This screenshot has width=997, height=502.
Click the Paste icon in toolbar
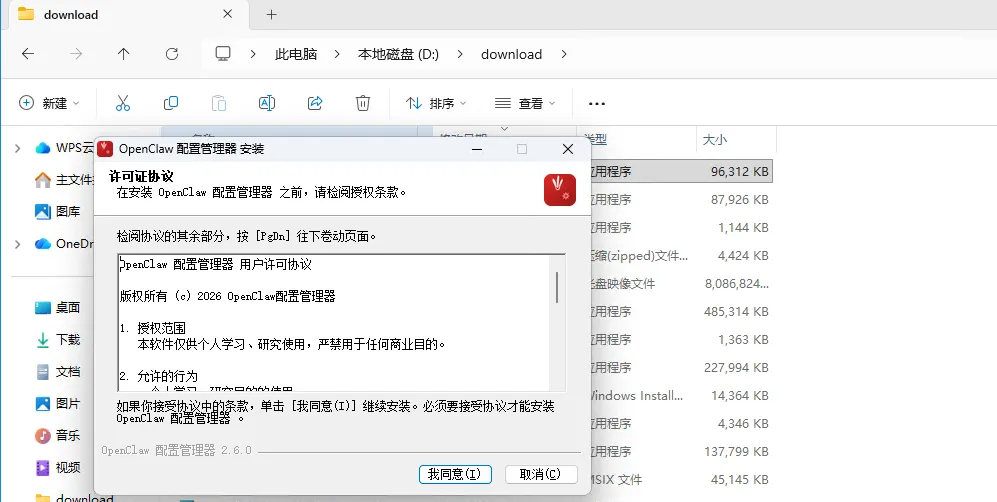[x=219, y=103]
